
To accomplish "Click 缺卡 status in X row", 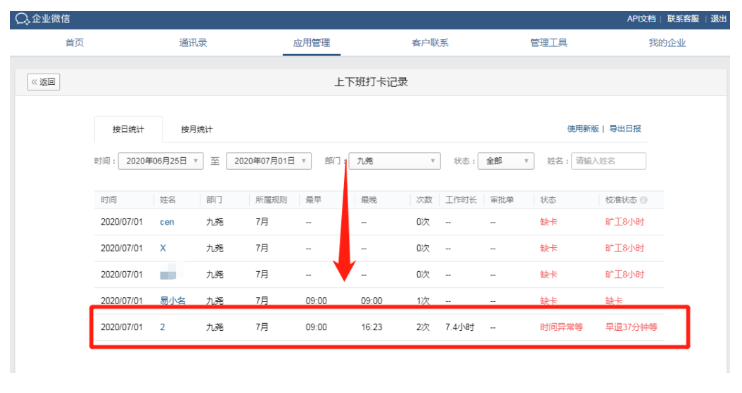I will (x=548, y=248).
